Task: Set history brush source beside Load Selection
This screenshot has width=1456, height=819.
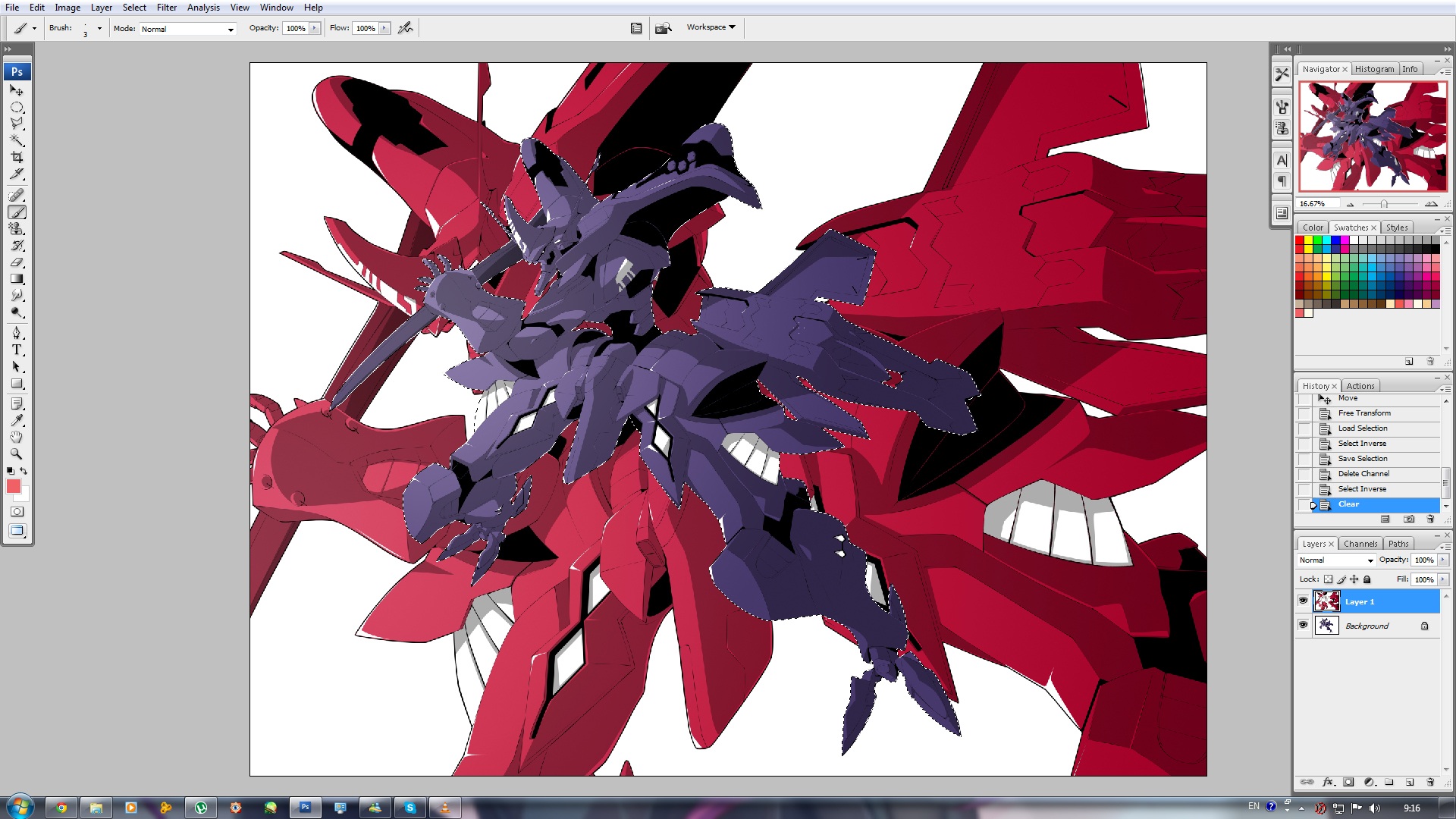Action: click(x=1304, y=428)
